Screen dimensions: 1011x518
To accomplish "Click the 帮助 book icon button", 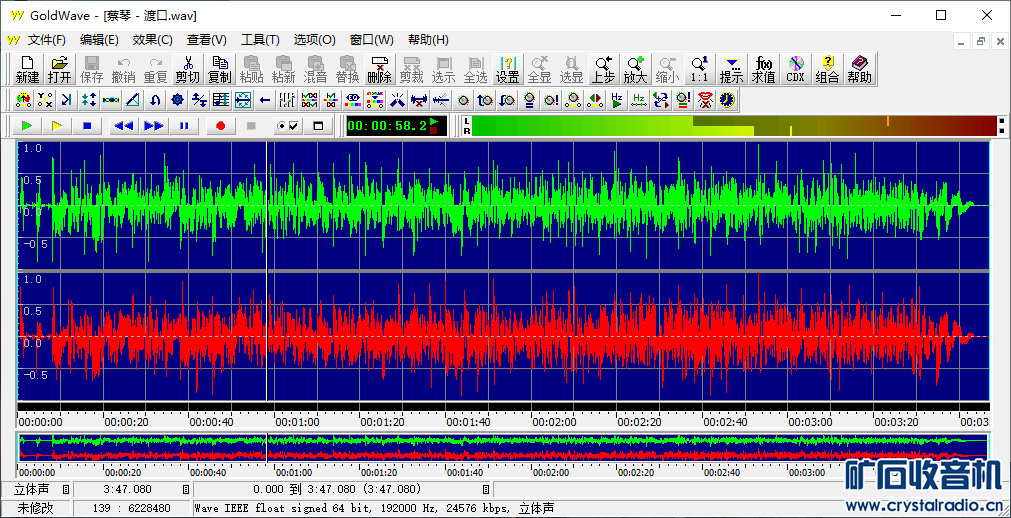I will click(x=859, y=70).
